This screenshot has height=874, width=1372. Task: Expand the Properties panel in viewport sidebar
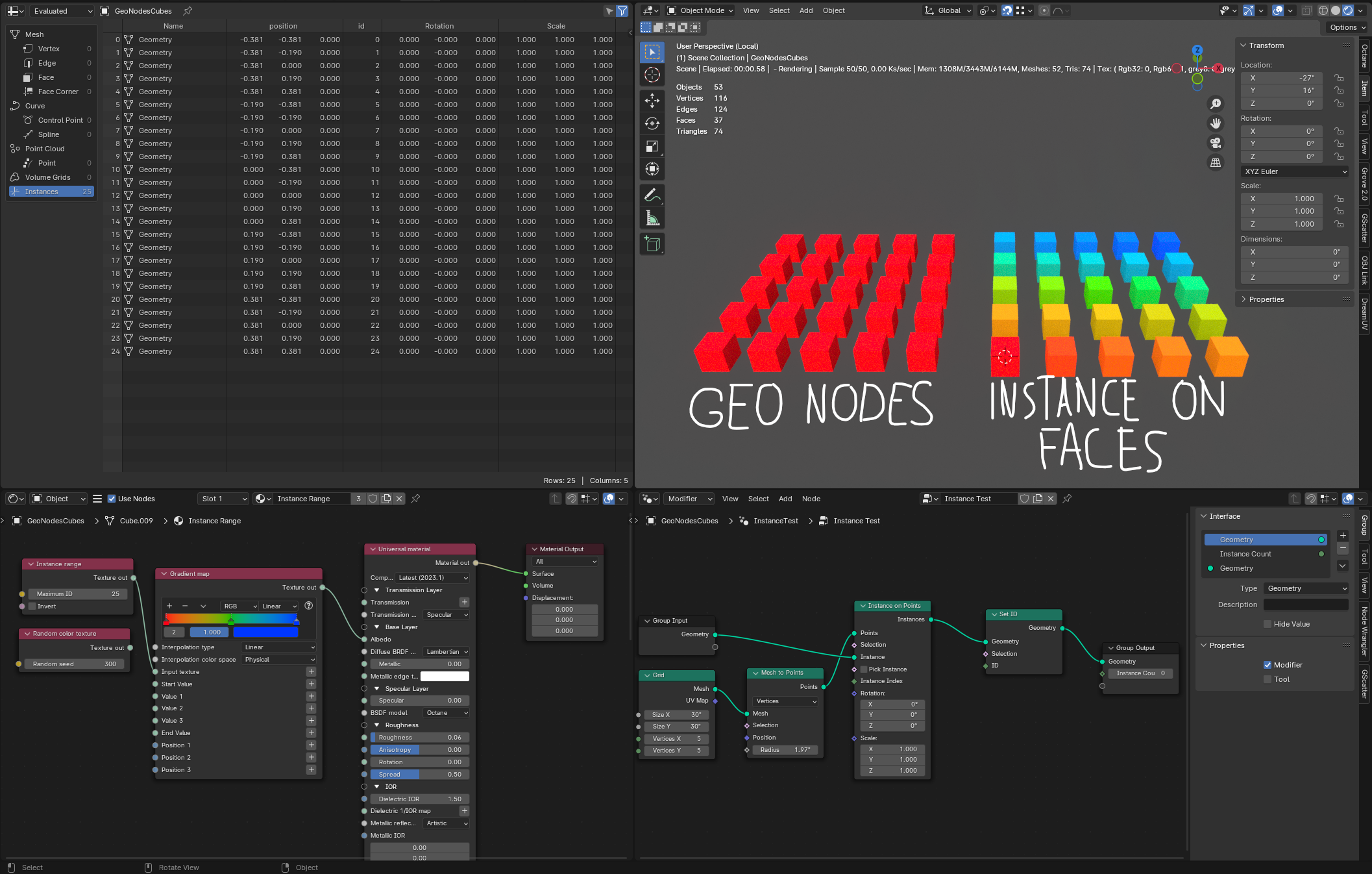click(x=1266, y=299)
